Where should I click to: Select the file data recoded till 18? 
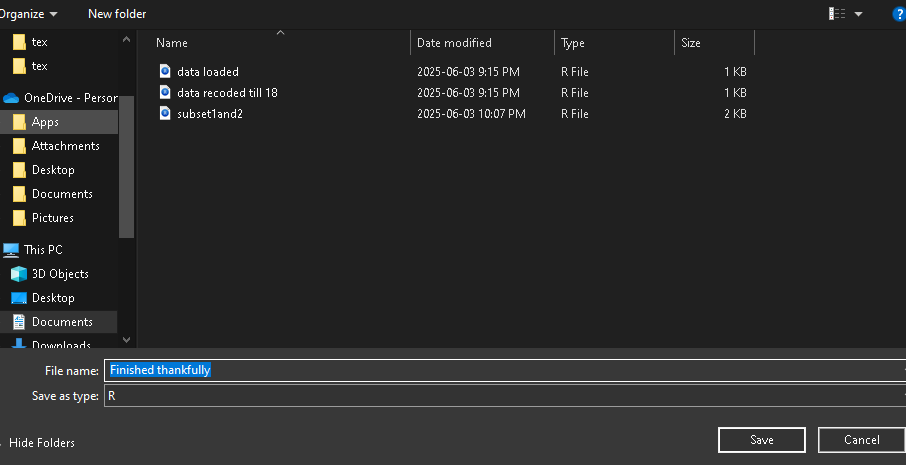coord(227,92)
